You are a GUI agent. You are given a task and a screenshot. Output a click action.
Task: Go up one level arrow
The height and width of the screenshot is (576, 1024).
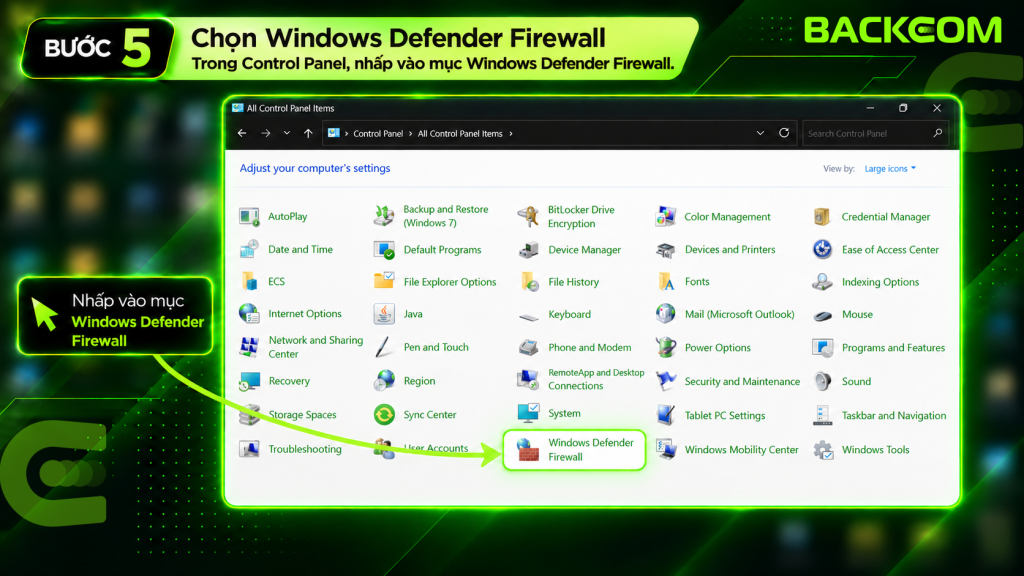click(308, 133)
